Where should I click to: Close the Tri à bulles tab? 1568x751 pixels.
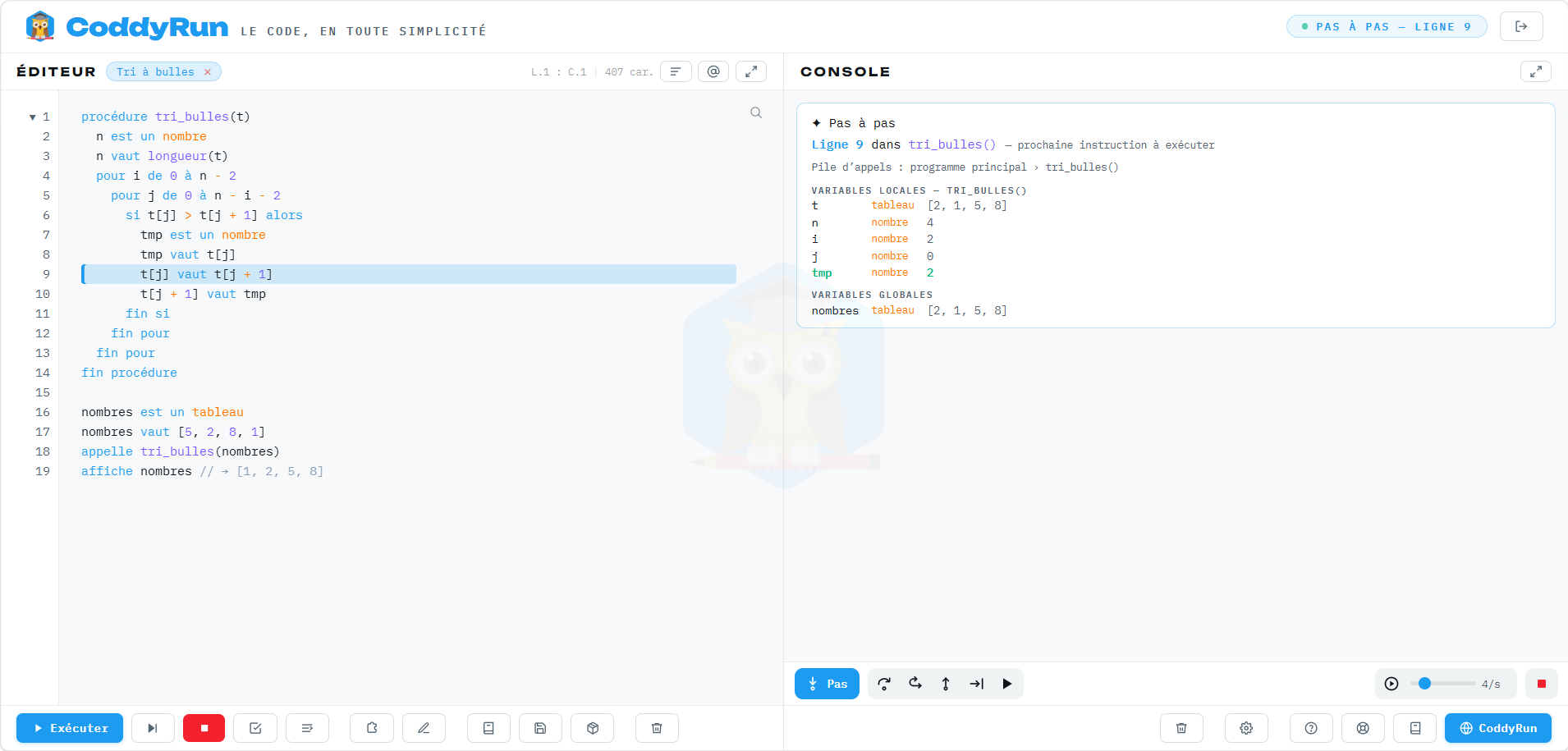point(208,72)
